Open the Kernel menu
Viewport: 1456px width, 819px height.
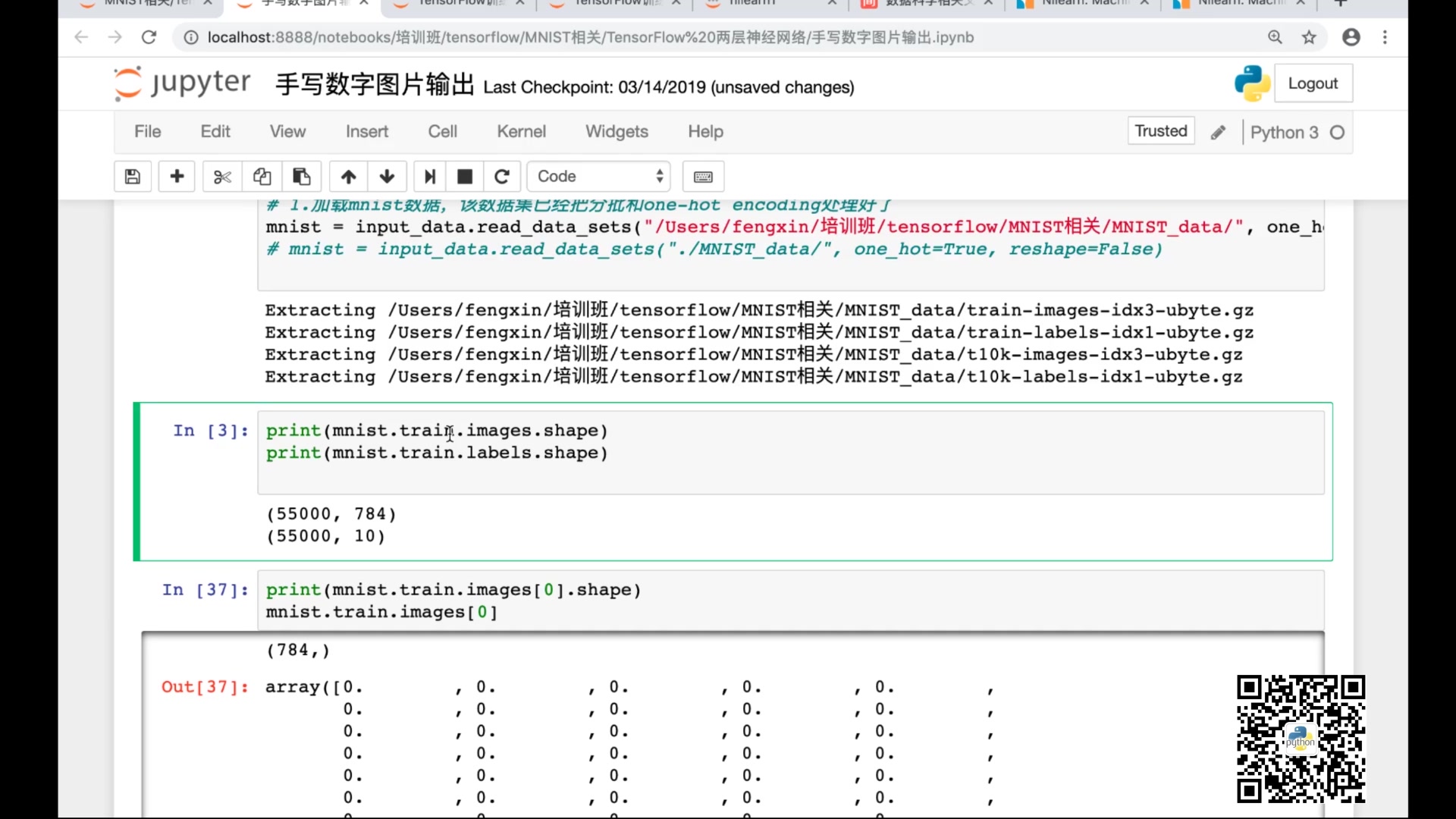[x=522, y=132]
